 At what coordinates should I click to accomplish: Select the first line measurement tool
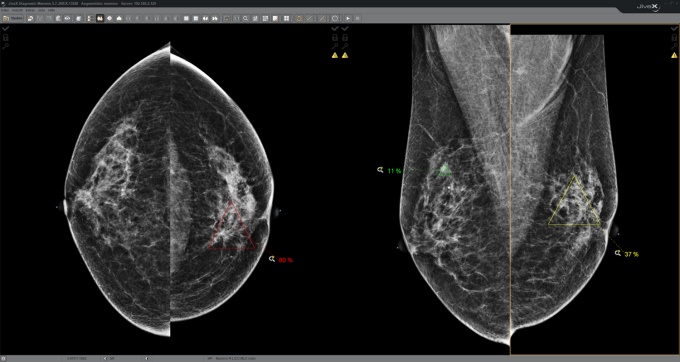click(x=310, y=19)
